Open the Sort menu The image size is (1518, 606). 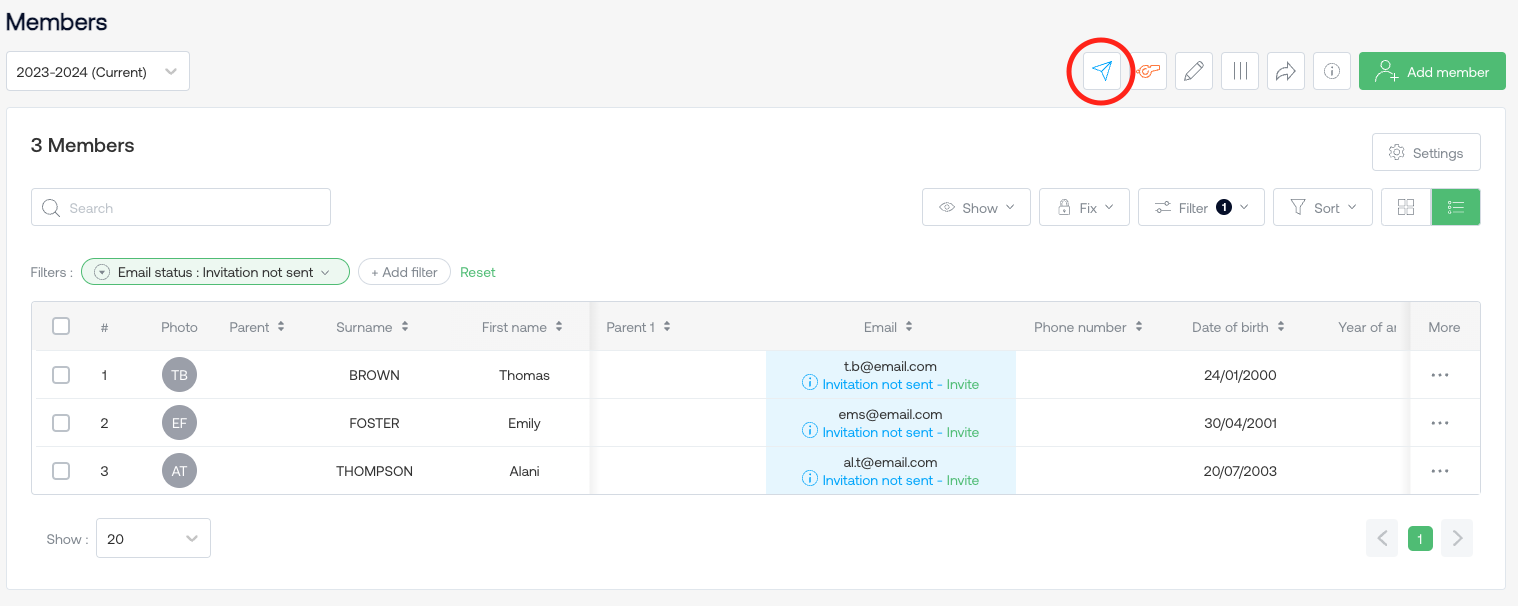coord(1322,207)
